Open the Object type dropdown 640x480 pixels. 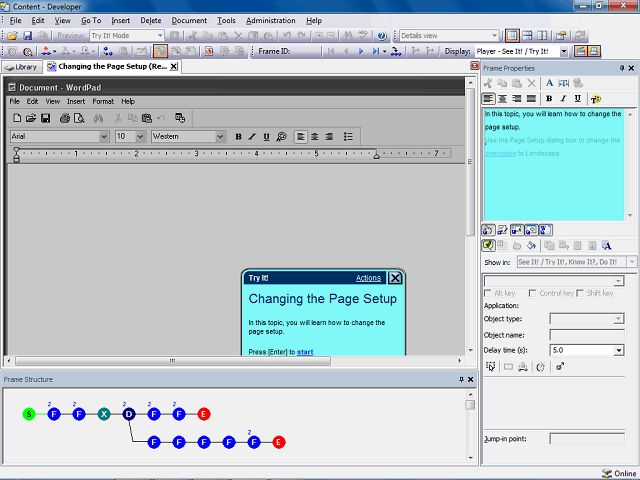(x=619, y=319)
